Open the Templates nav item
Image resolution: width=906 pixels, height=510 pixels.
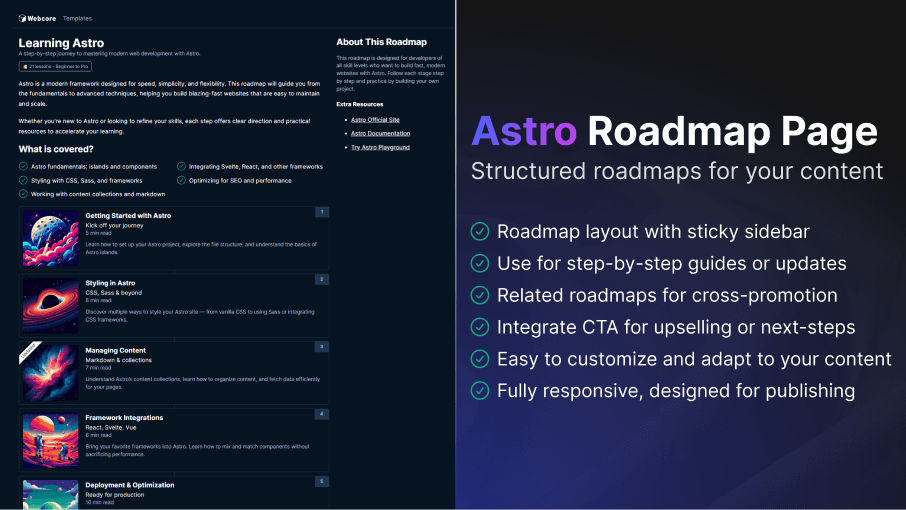pyautogui.click(x=76, y=18)
